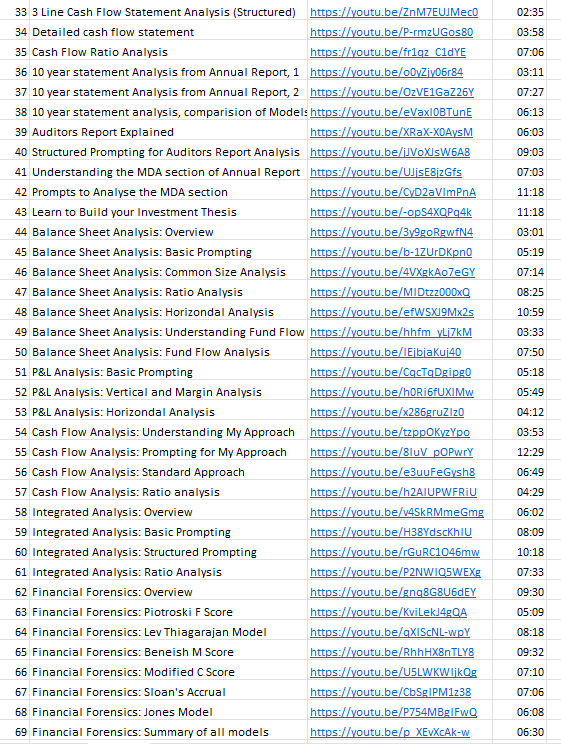
Task: Open the link https://youtu.be/4VXgkAo7eGY
Action: coord(393,272)
